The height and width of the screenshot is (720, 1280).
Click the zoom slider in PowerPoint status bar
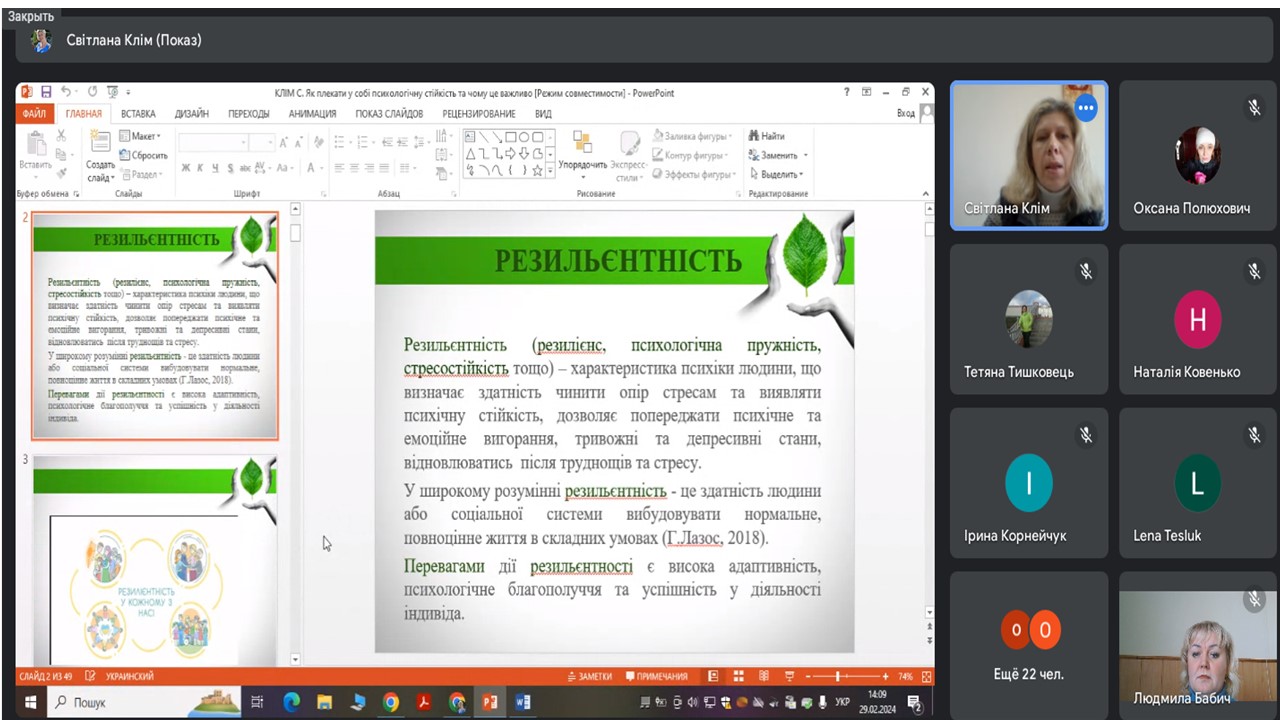(x=846, y=676)
